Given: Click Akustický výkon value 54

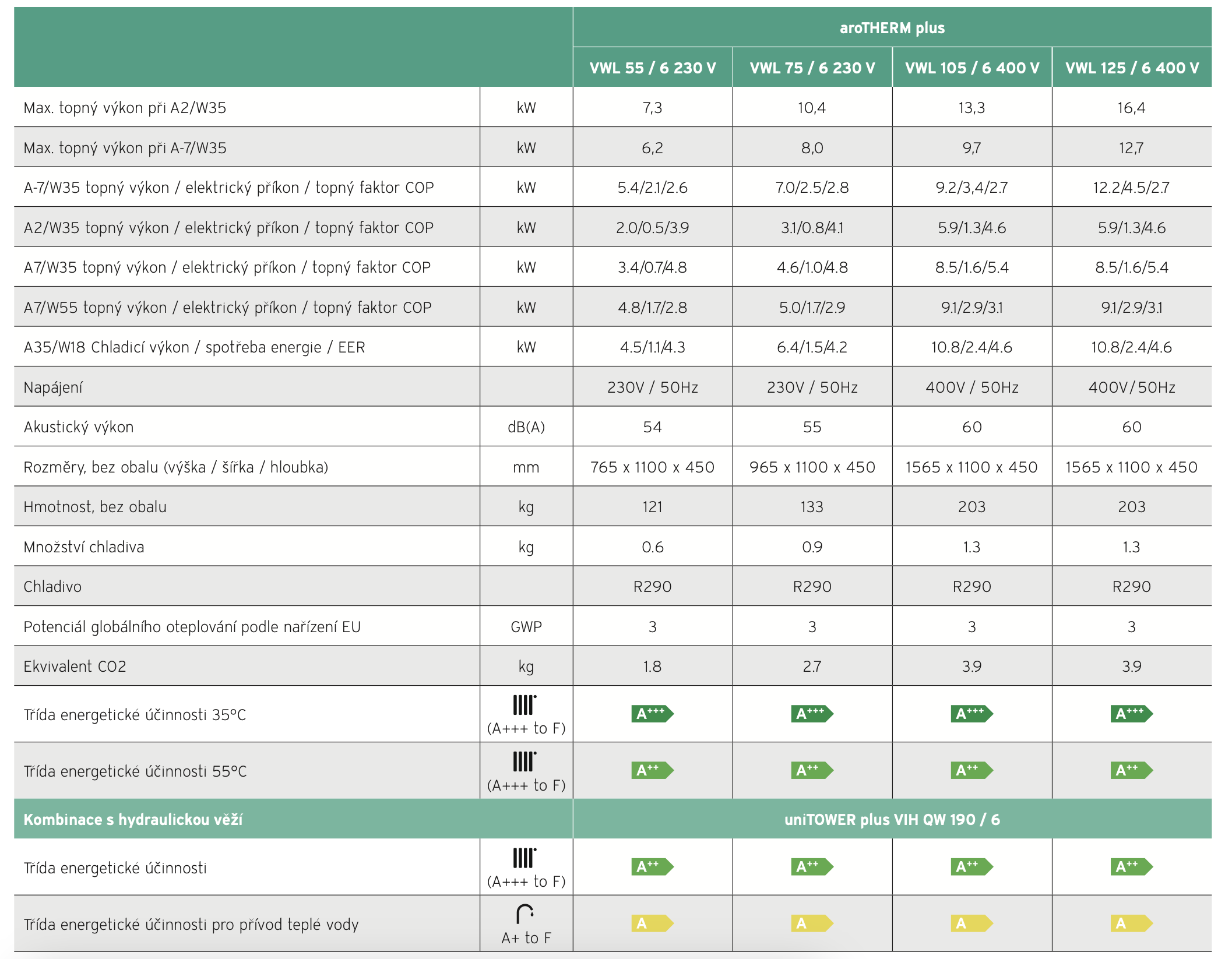Looking at the screenshot, I should click(x=652, y=427).
